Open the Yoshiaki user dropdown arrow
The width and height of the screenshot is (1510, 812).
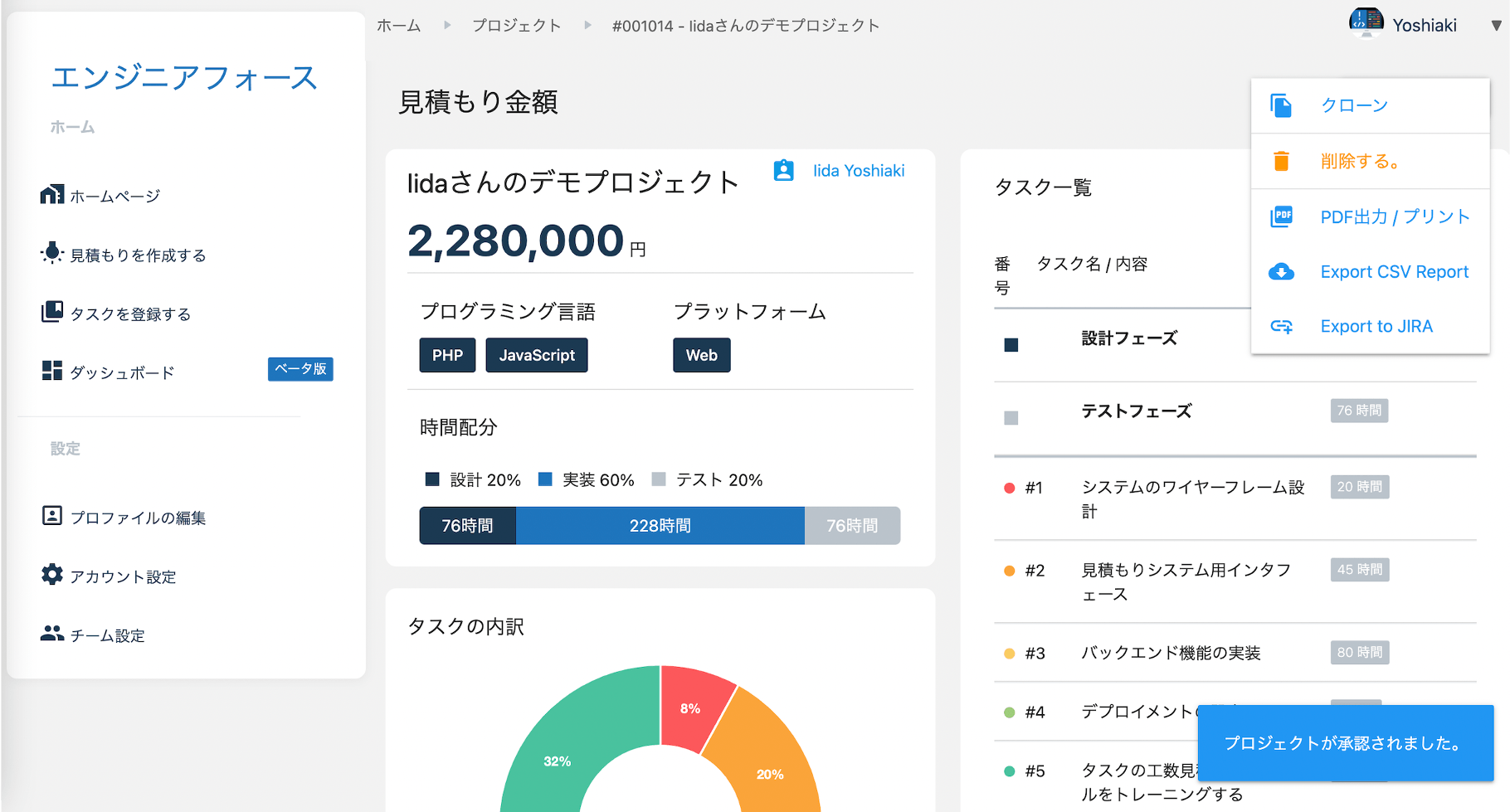tap(1496, 26)
